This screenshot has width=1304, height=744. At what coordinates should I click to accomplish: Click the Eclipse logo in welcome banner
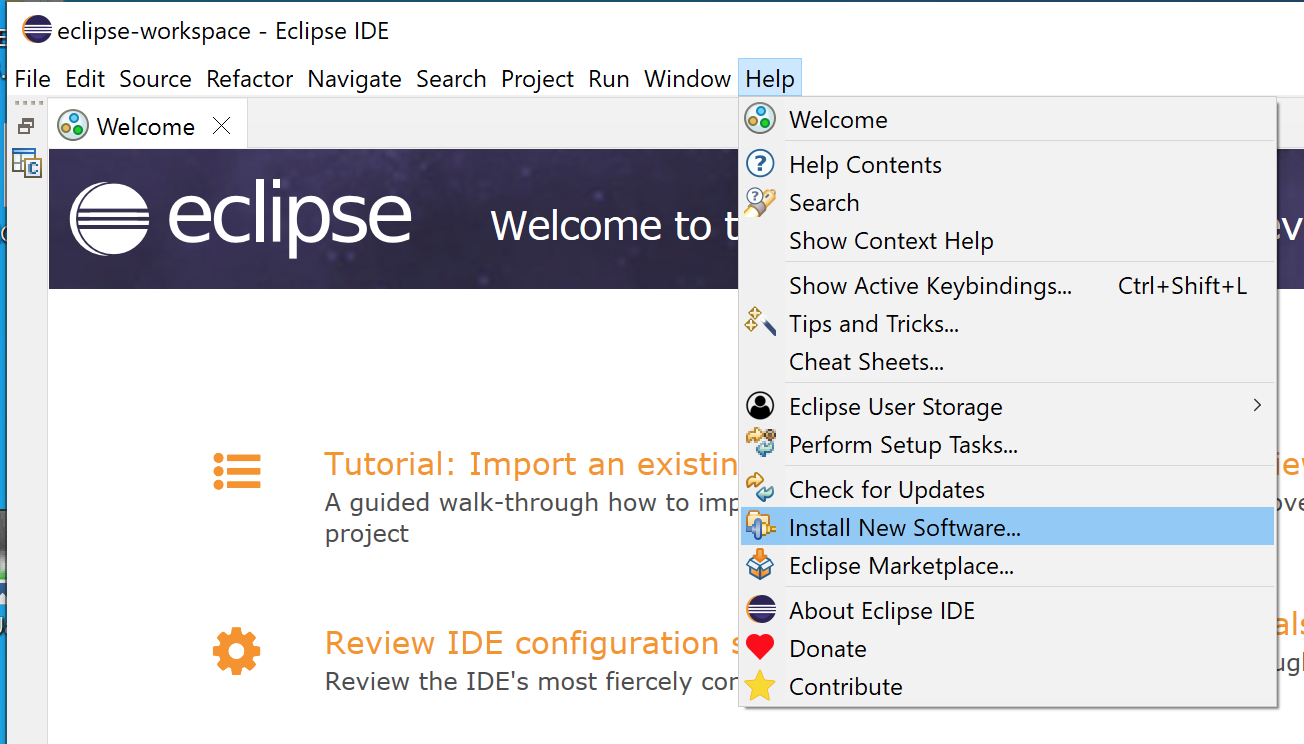click(240, 220)
